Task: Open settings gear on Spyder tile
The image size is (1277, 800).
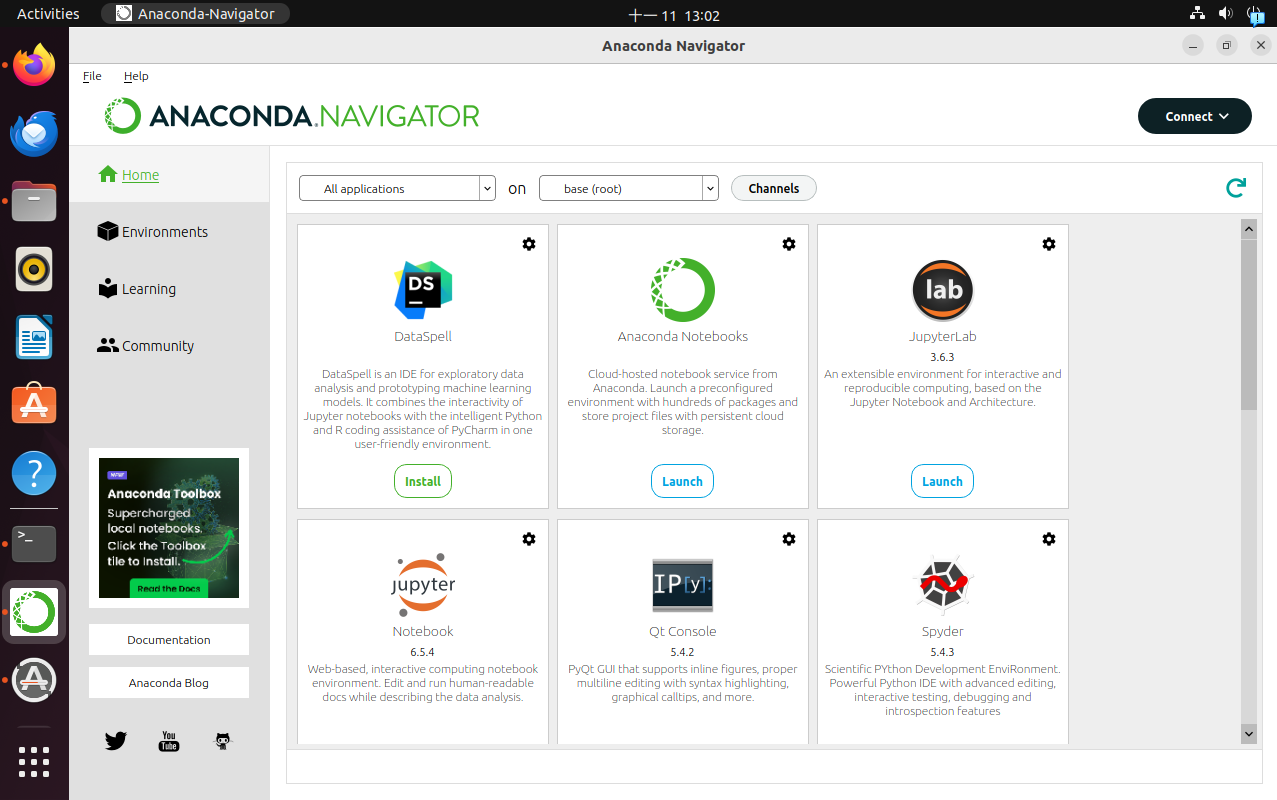Action: pos(1049,539)
